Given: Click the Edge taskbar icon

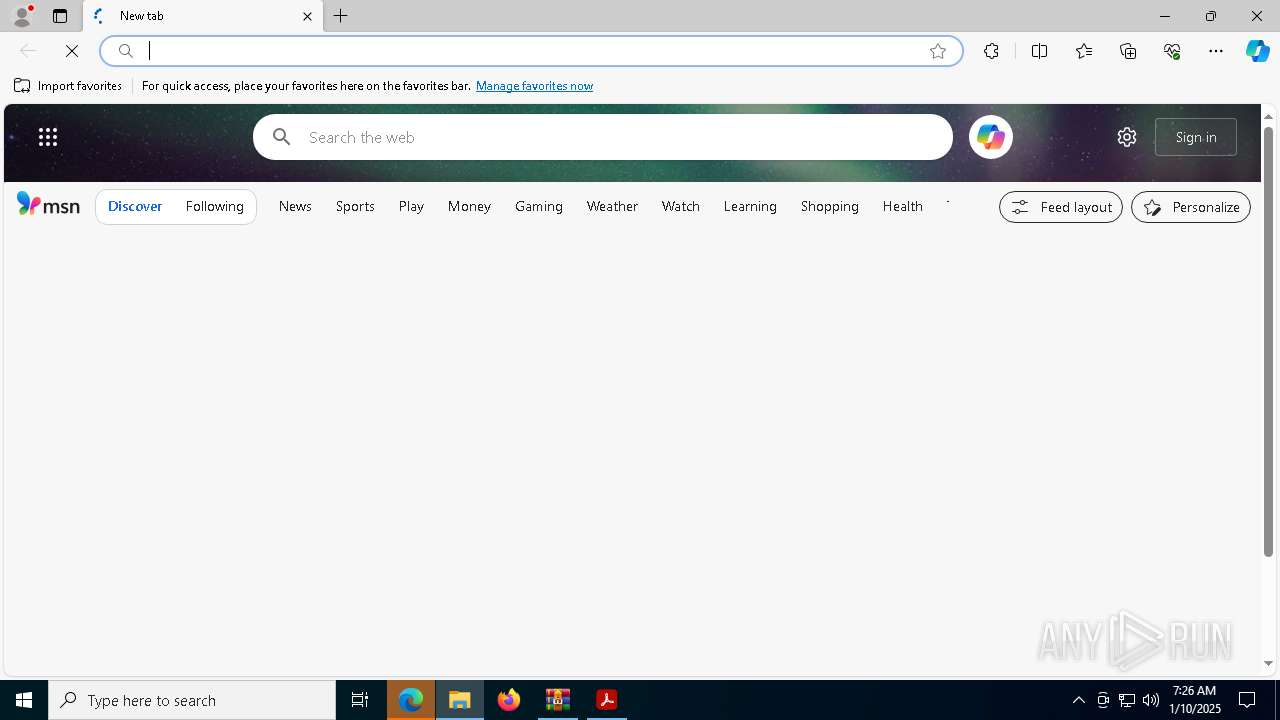Looking at the screenshot, I should (x=411, y=700).
